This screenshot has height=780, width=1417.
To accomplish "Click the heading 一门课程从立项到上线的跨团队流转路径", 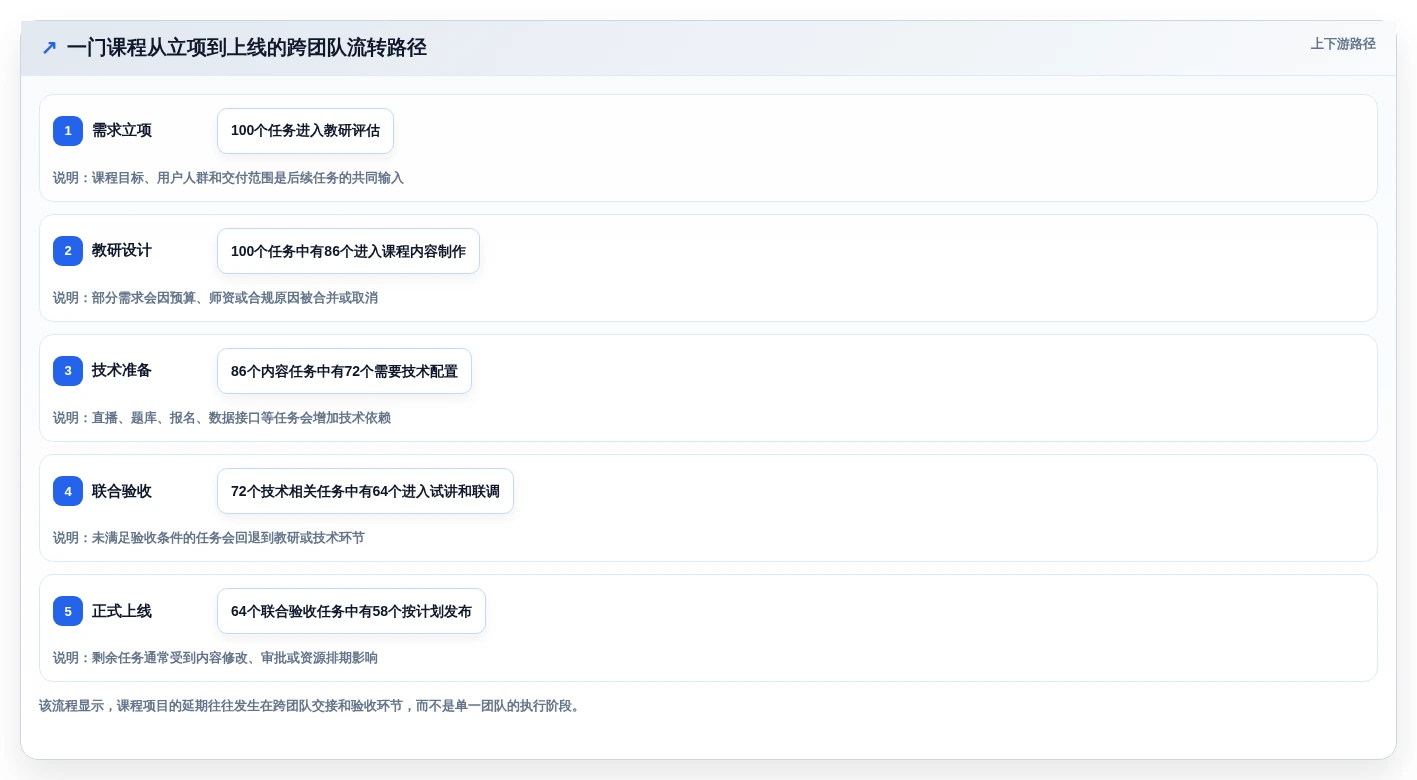I will pyautogui.click(x=247, y=47).
